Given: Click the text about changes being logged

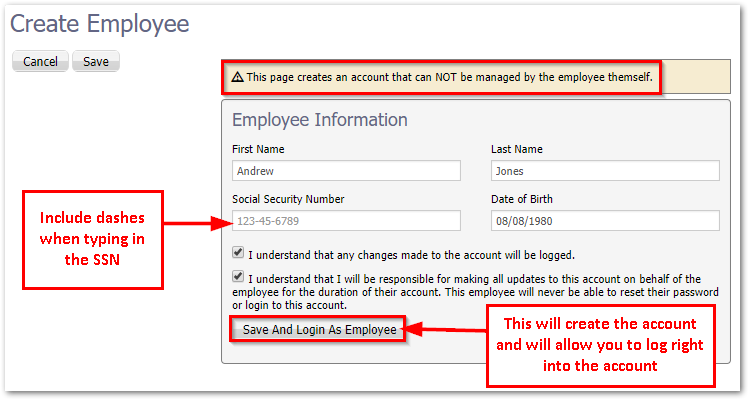Looking at the screenshot, I should click(411, 255).
